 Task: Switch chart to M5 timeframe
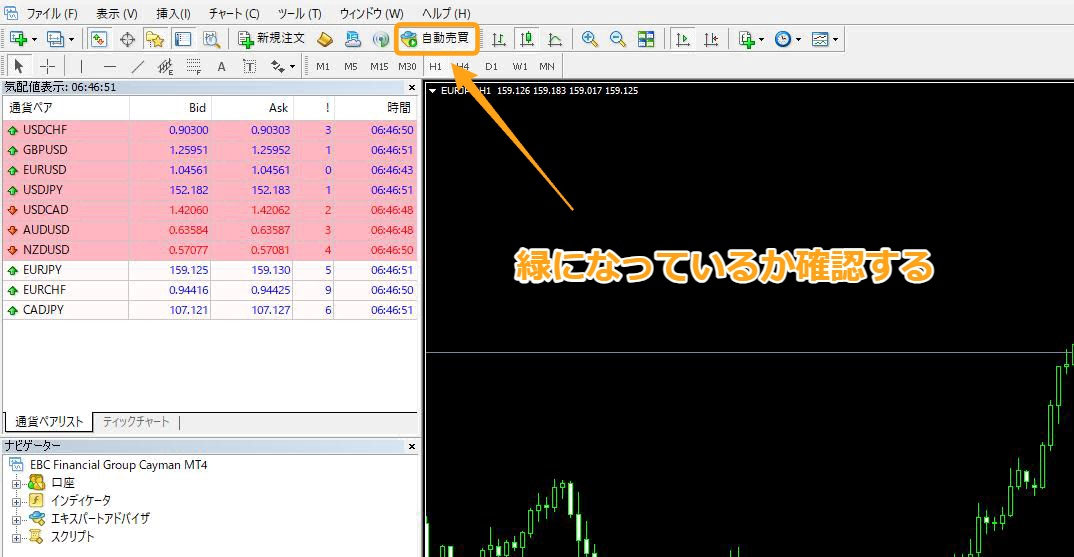[351, 66]
